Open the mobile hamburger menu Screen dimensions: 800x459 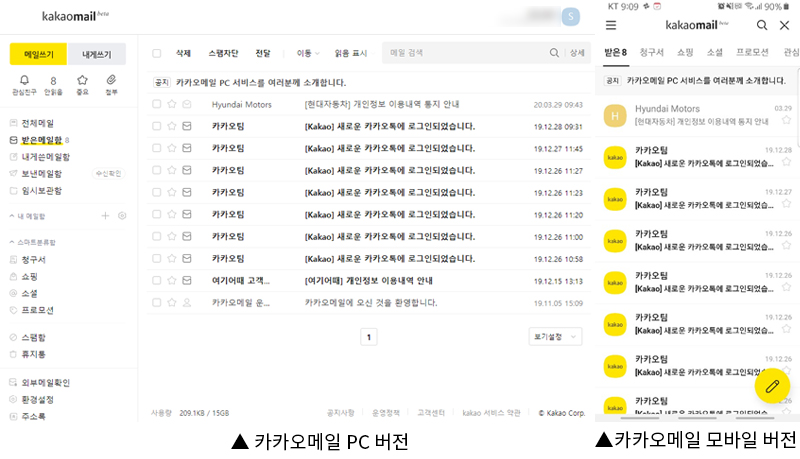[611, 25]
